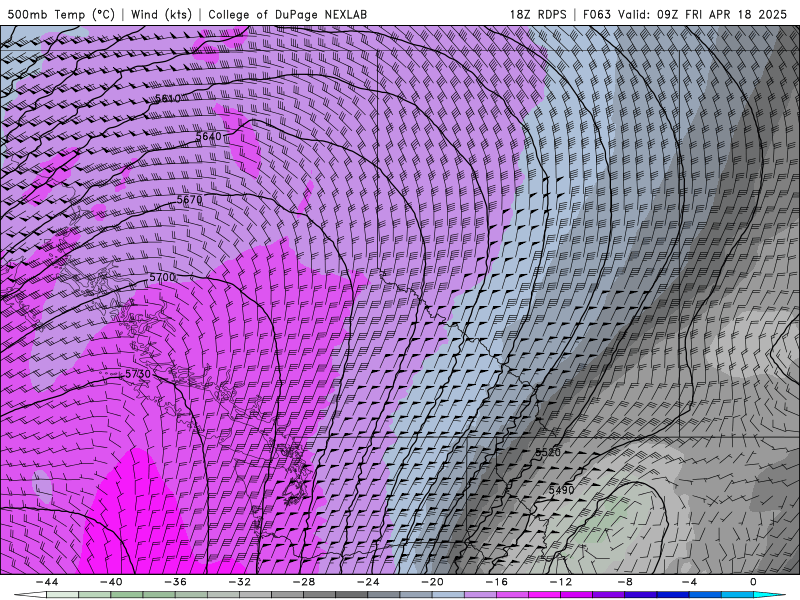The image size is (800, 600).
Task: Select 'College of DuPage NEXLAB' header text
Action: click(287, 14)
